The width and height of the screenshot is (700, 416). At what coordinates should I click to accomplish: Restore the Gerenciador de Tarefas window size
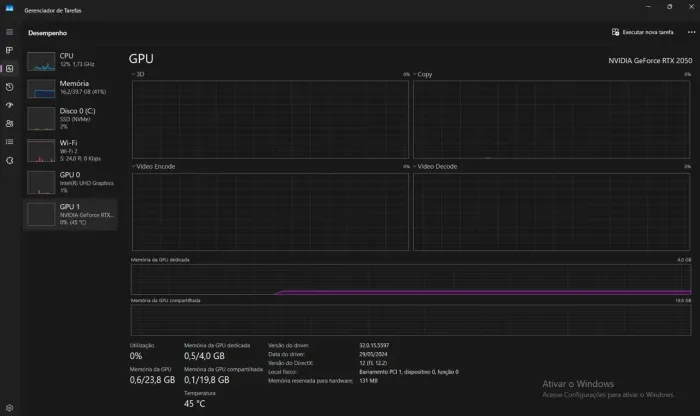(x=669, y=7)
